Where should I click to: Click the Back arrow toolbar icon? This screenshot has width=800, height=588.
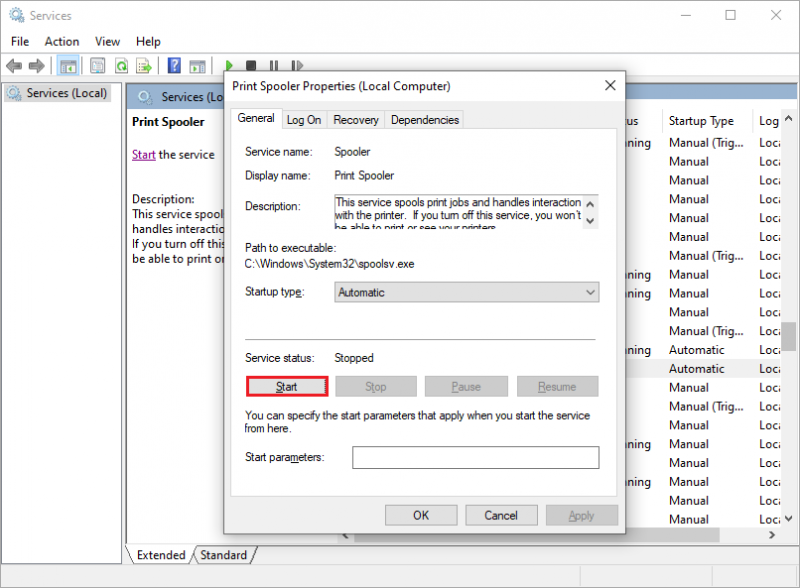pyautogui.click(x=14, y=66)
